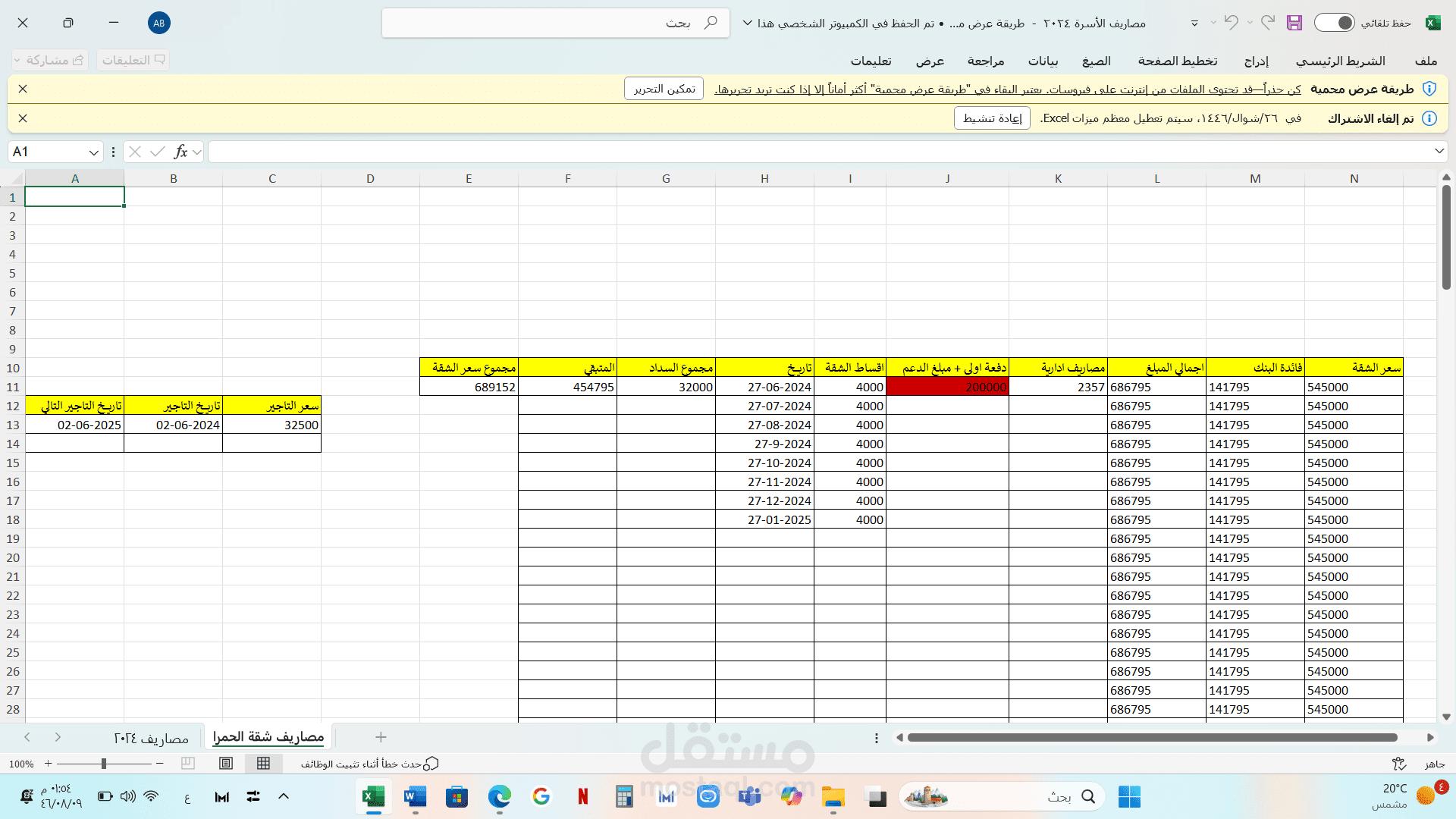1456x819 pixels.
Task: Click the إعادة تنشيط (Reactivate) button
Action: pos(992,118)
